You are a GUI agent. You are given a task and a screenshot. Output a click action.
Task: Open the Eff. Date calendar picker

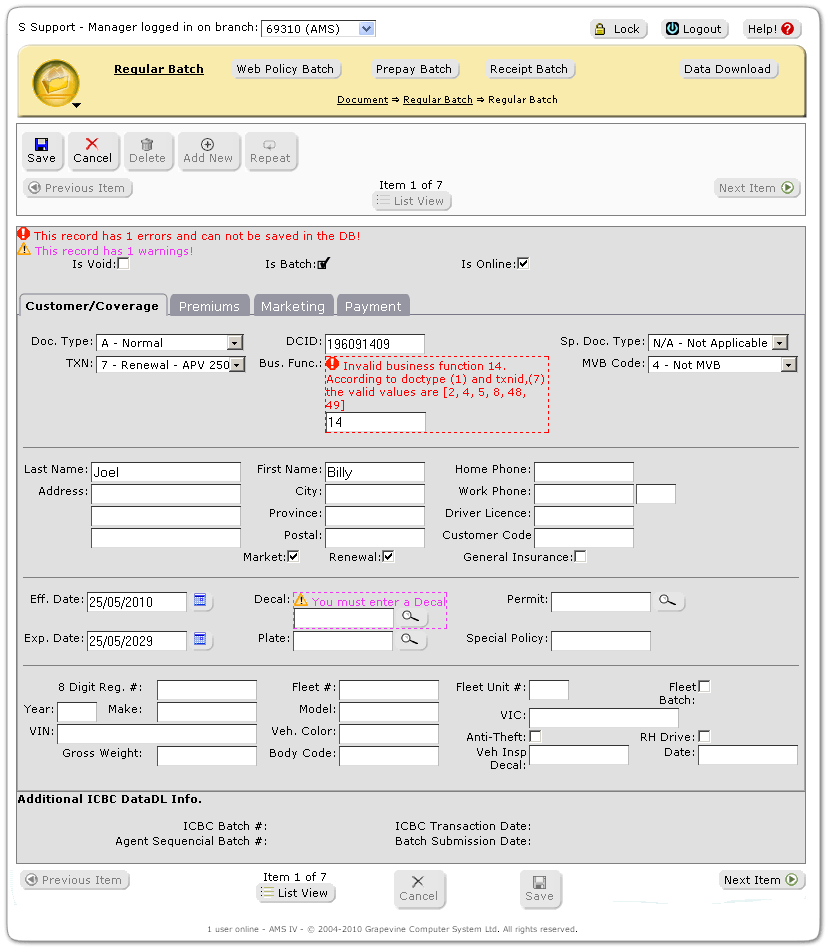[201, 601]
